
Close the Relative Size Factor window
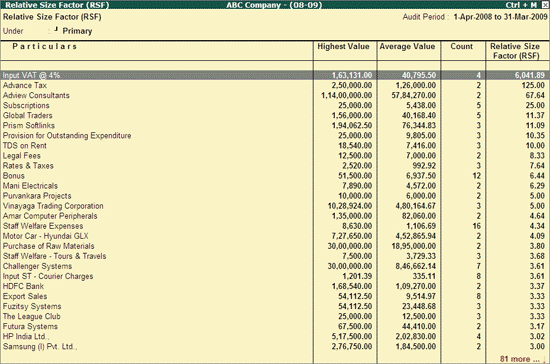[x=544, y=5]
